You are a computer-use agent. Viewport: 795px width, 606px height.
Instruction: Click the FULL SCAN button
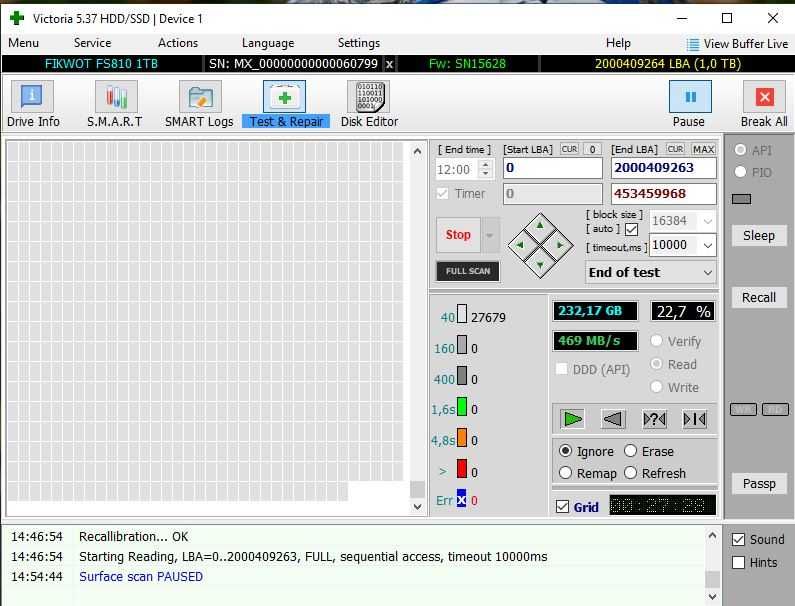point(467,271)
